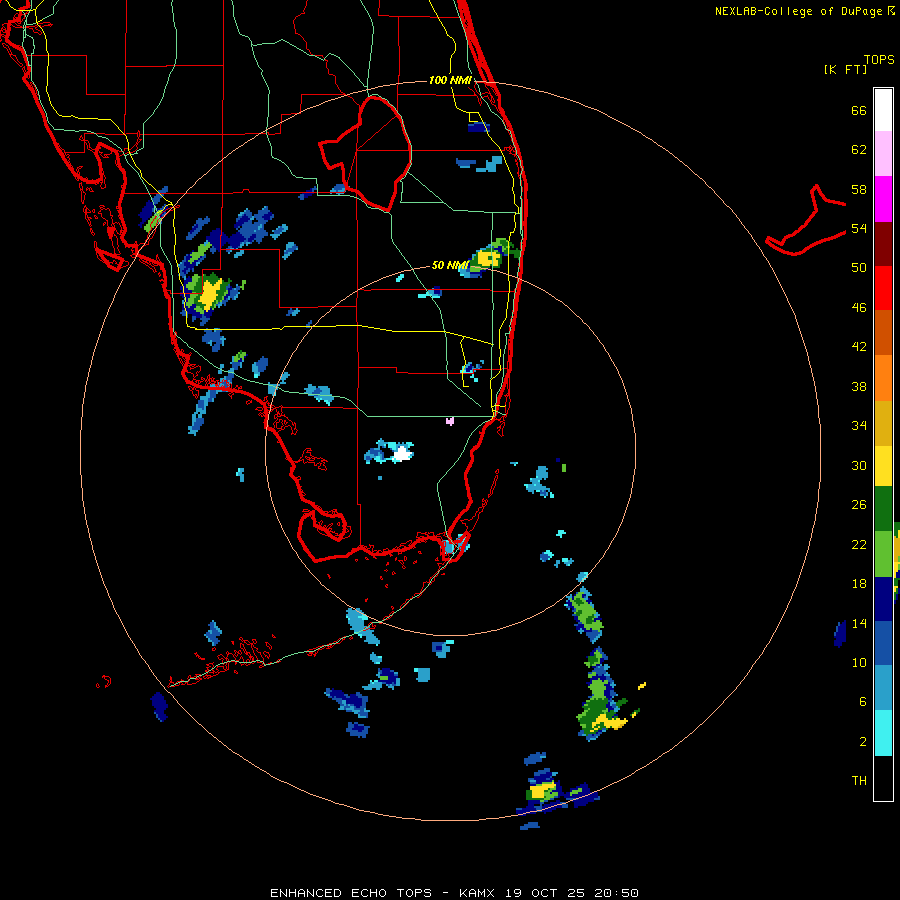
Task: Click the small pink echo pixel near Miami
Action: pyautogui.click(x=450, y=421)
